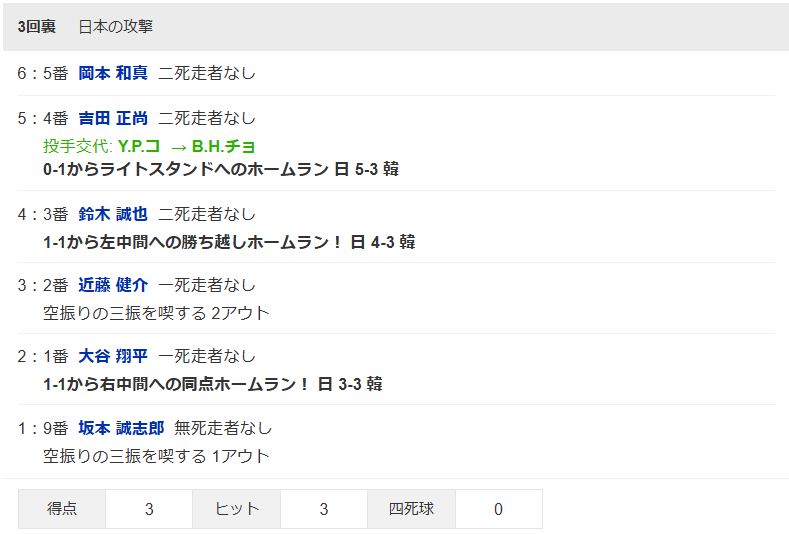Click the 四死球 value of 0
Image resolution: width=789 pixels, height=534 pixels.
point(498,509)
